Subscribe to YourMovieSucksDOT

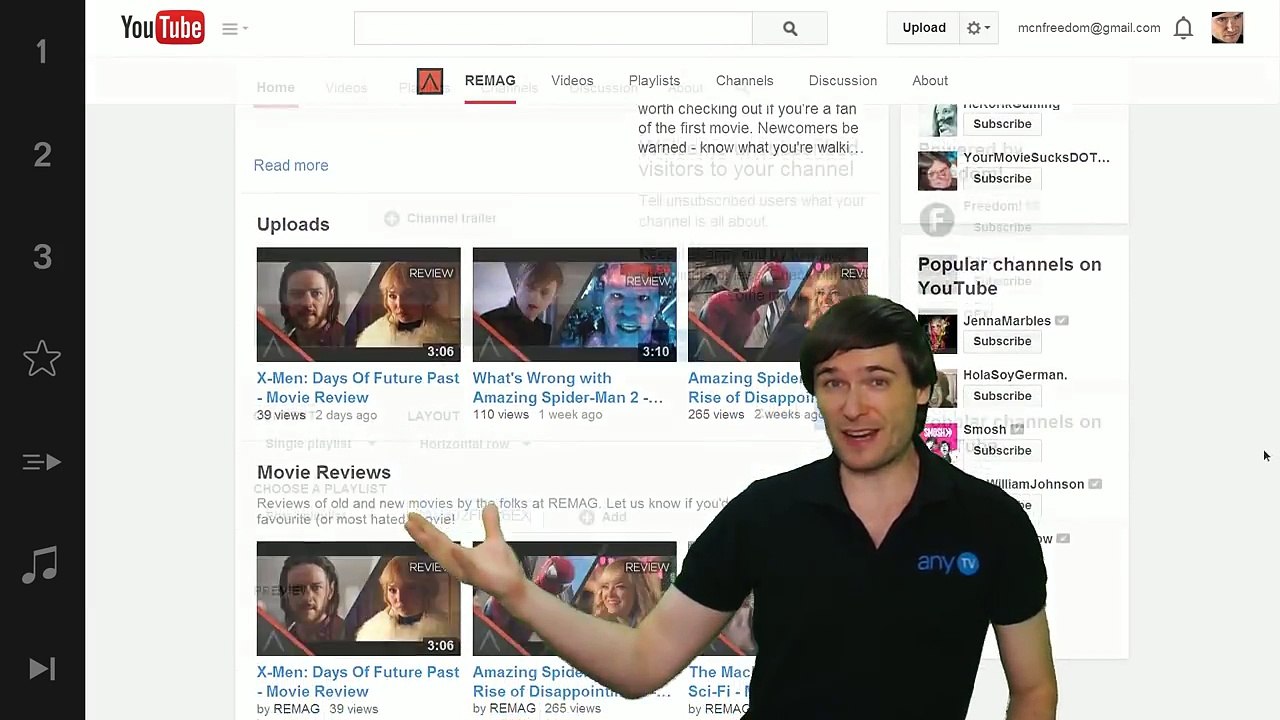coord(1002,178)
